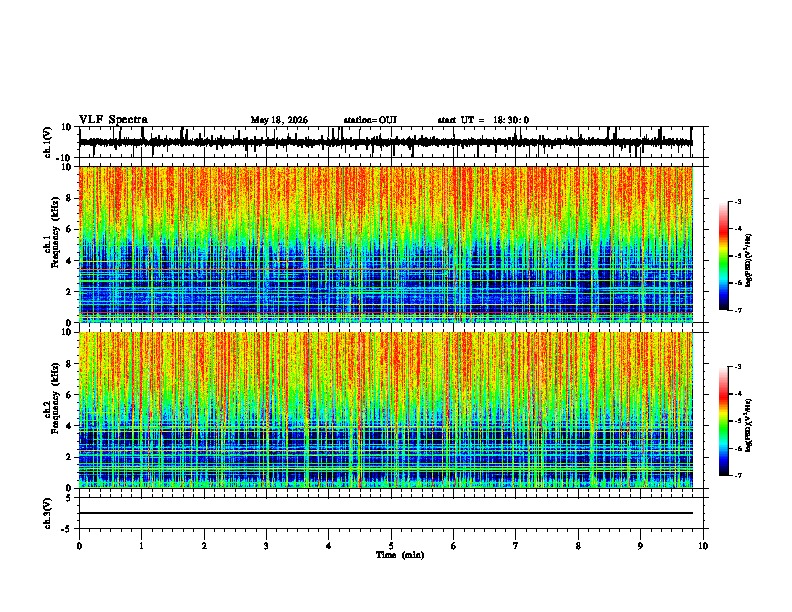The image size is (792, 612).
Task: Click the ch.1 spectrogram color bar
Action: pyautogui.click(x=724, y=256)
